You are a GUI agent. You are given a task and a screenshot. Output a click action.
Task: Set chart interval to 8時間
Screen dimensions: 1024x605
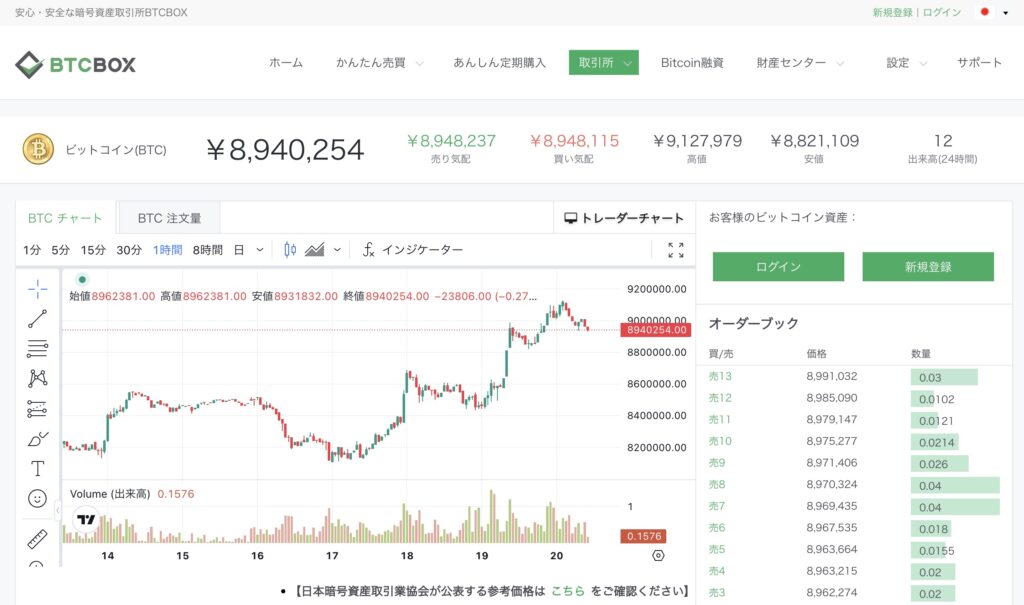click(207, 250)
